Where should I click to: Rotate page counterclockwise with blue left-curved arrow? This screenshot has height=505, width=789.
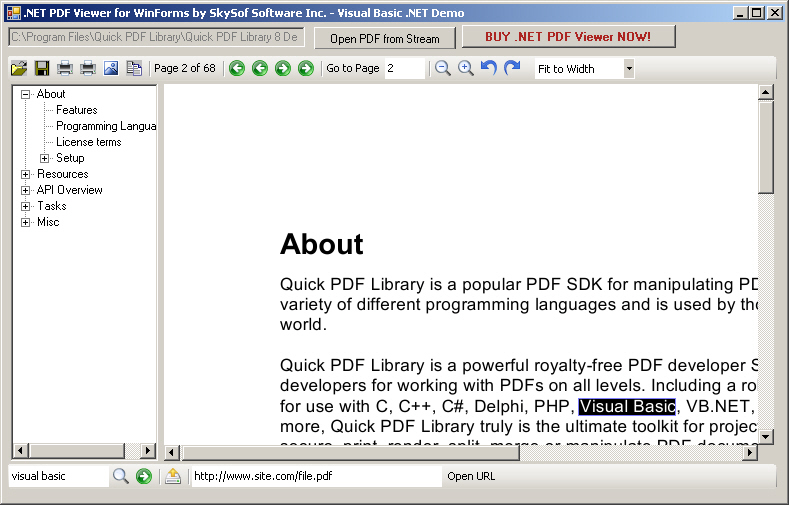489,67
